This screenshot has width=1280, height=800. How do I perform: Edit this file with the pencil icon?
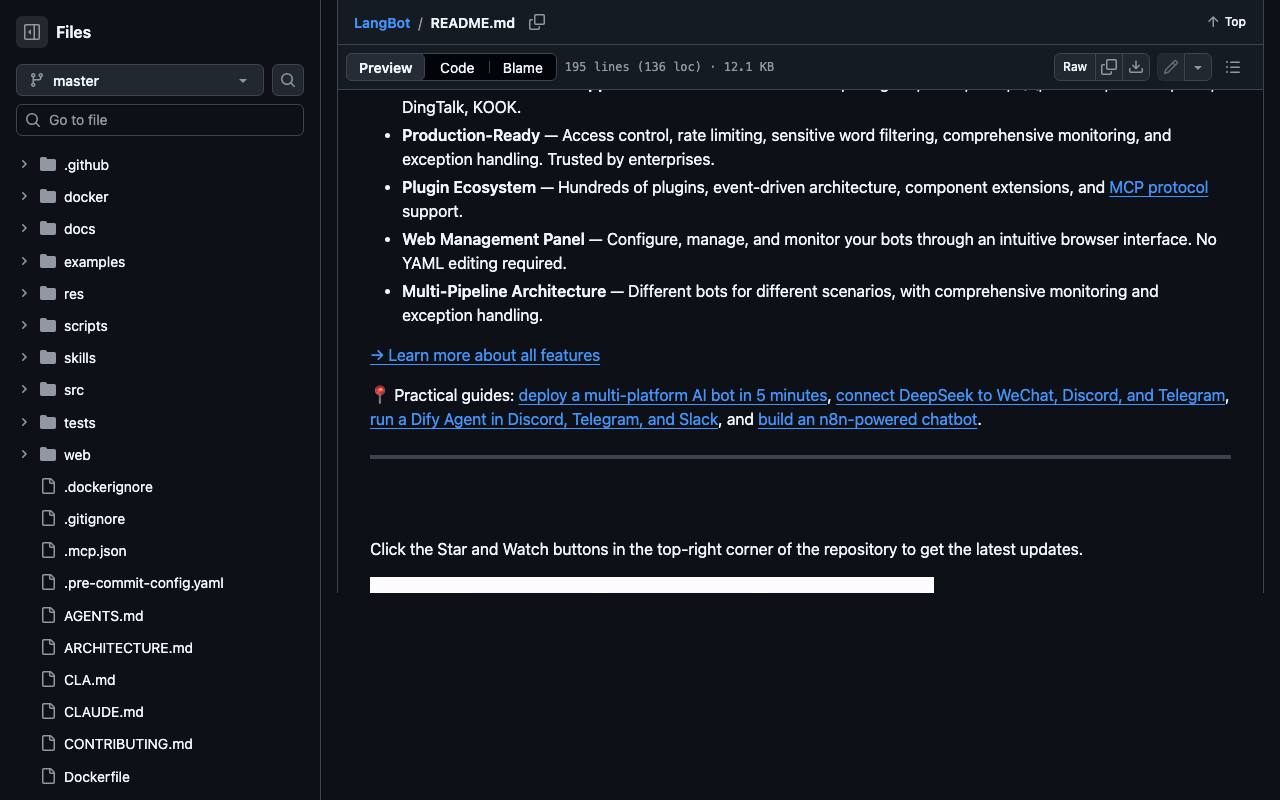1171,67
